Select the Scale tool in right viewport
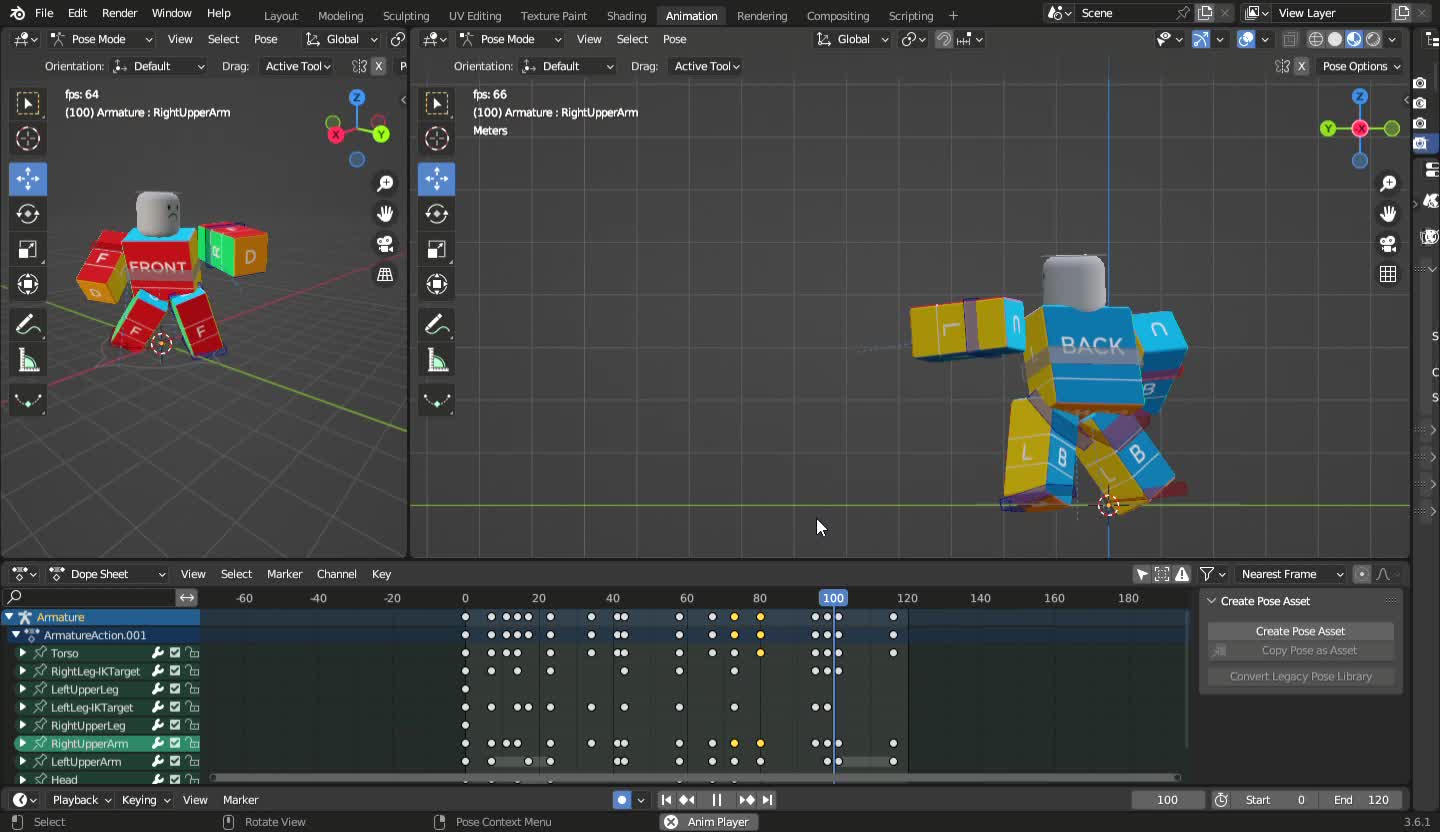This screenshot has width=1440, height=832. pyautogui.click(x=437, y=249)
